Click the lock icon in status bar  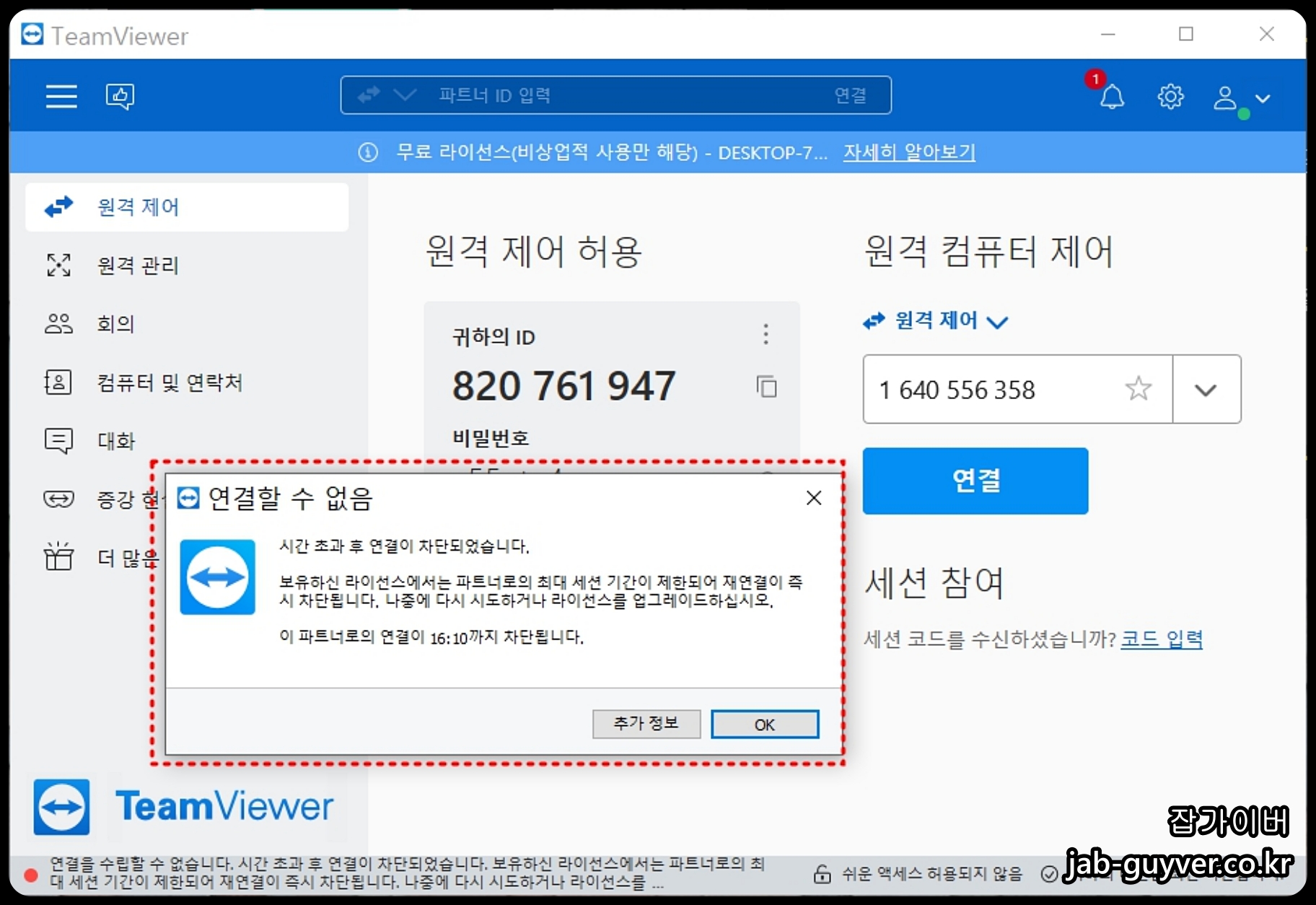(x=822, y=874)
